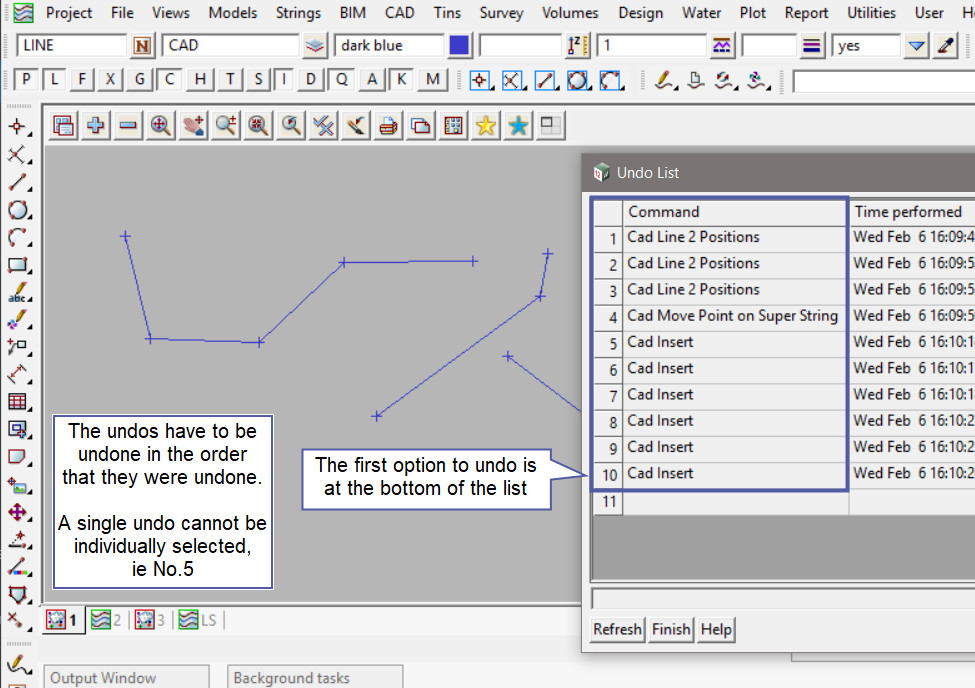
Task: Open the create arc flyout in top toolbar
Action: 611,80
